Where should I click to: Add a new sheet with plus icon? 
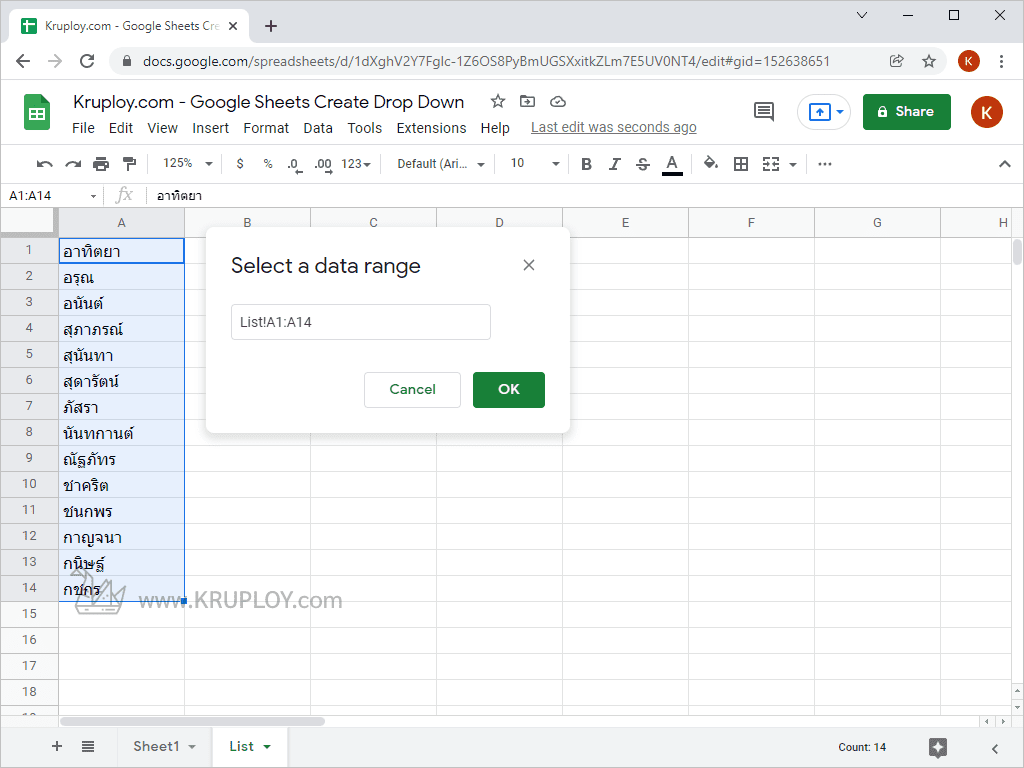[57, 746]
